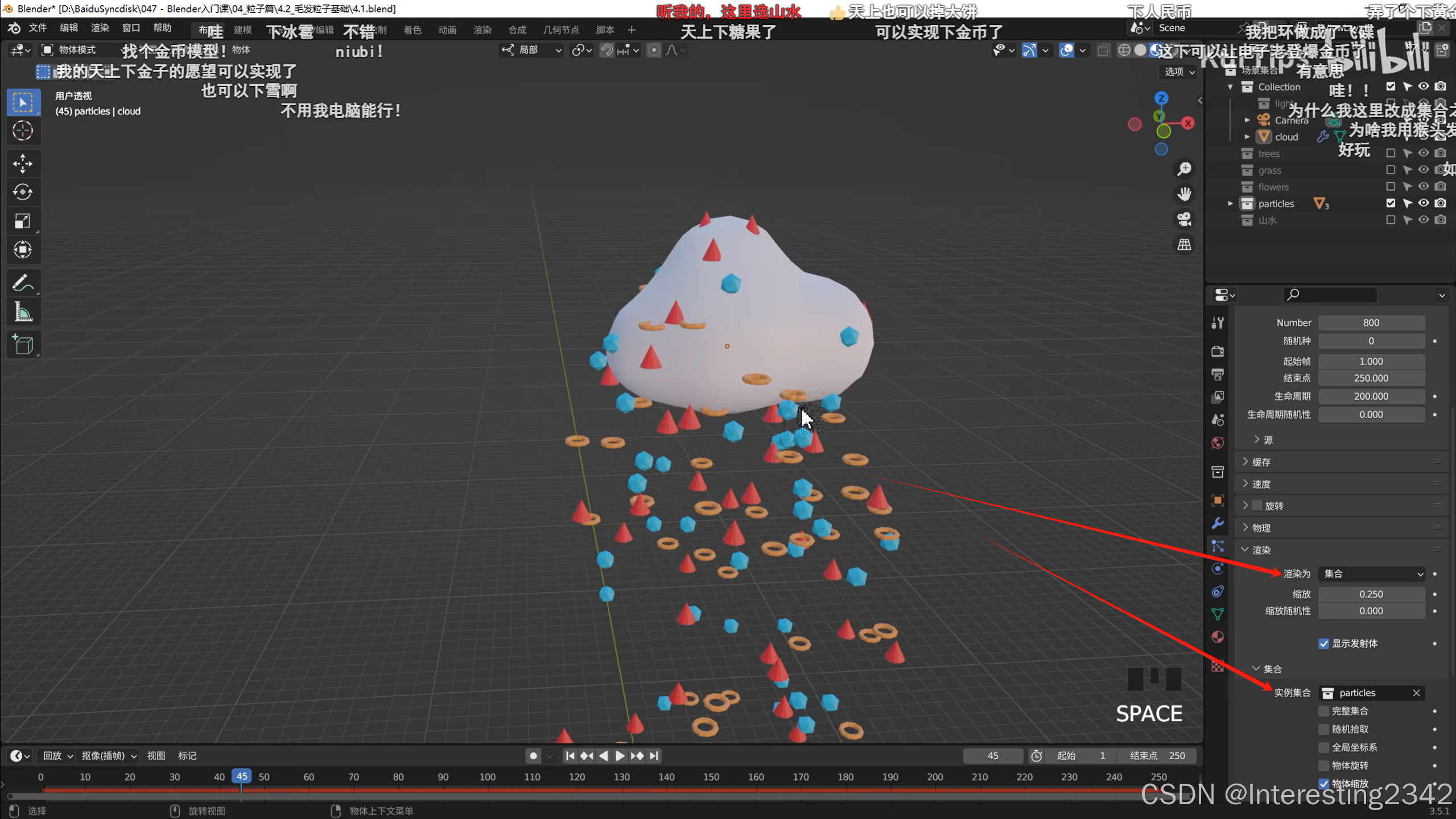
Task: Uncheck 显示发射体 checkbox
Action: coord(1323,643)
